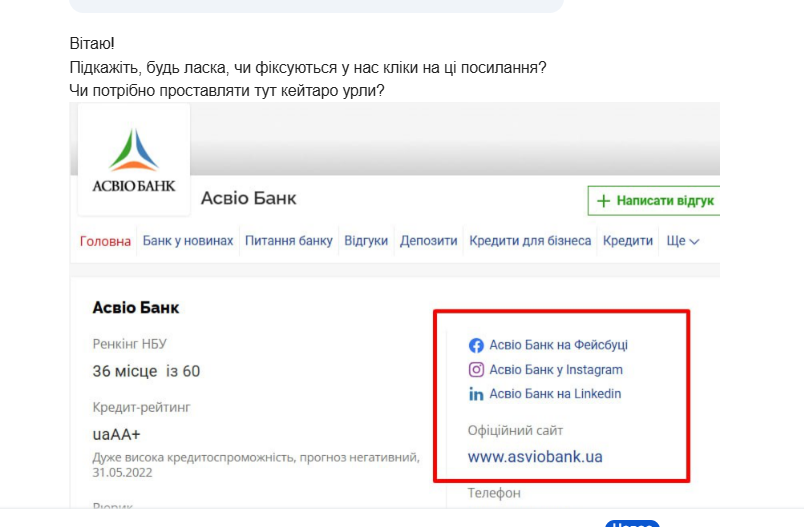This screenshot has height=527, width=804.
Task: Click the green plus icon beside Написати відгук
Action: click(604, 201)
